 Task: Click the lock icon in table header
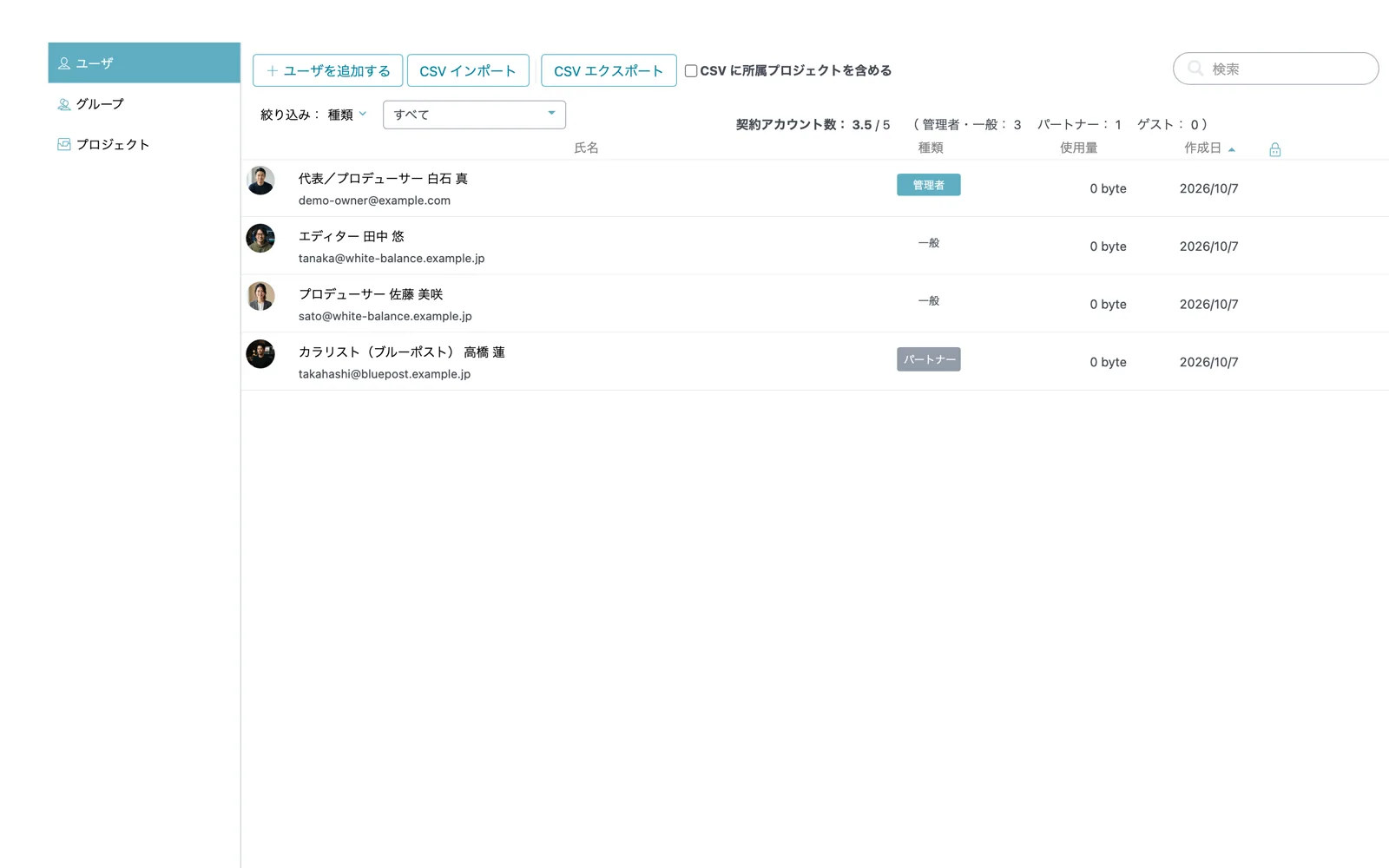pyautogui.click(x=1274, y=149)
